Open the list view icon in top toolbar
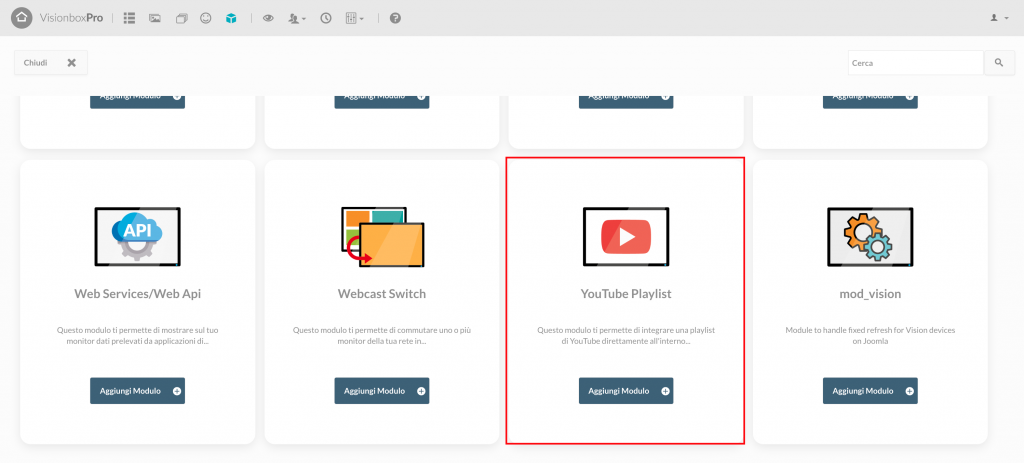 point(129,18)
